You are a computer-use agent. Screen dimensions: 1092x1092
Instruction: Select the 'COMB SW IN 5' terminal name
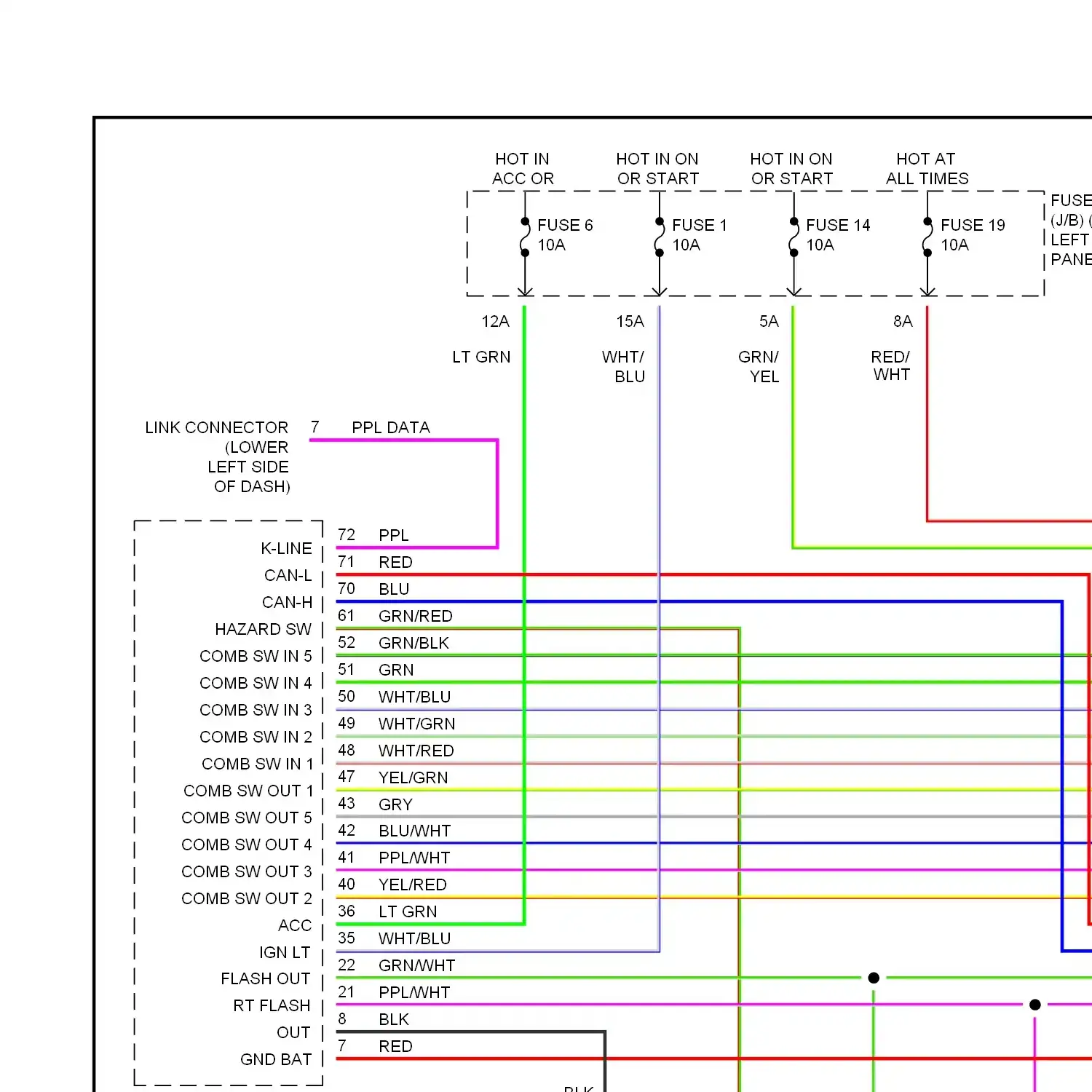pos(256,656)
